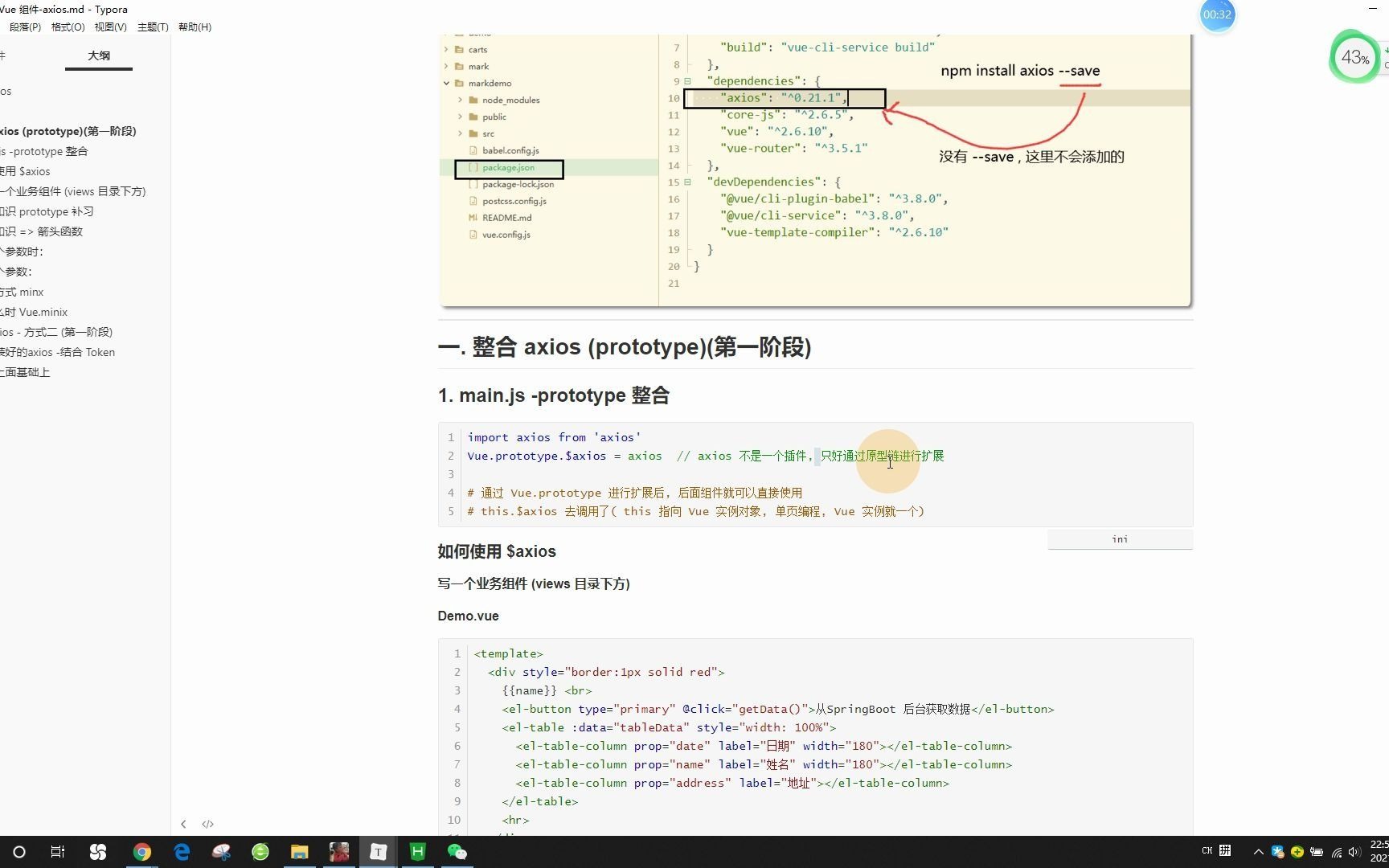Jump to outline item '方式二 (第一阶段)'
This screenshot has height=868, width=1389.
[x=56, y=332]
